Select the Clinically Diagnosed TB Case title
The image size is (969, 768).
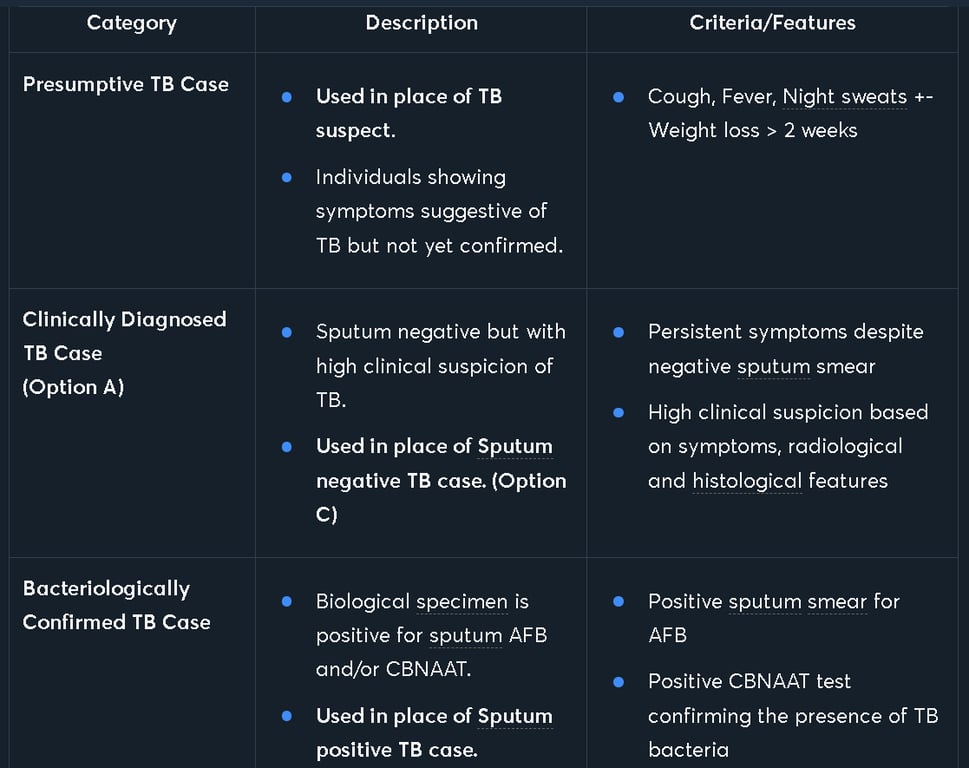coord(124,336)
